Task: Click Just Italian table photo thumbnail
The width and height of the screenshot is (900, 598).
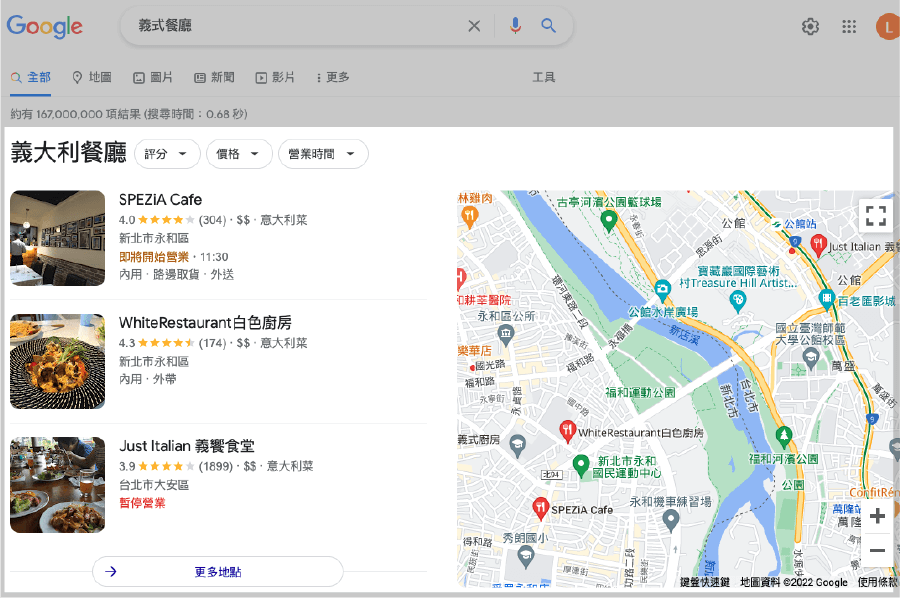Action: pos(57,485)
